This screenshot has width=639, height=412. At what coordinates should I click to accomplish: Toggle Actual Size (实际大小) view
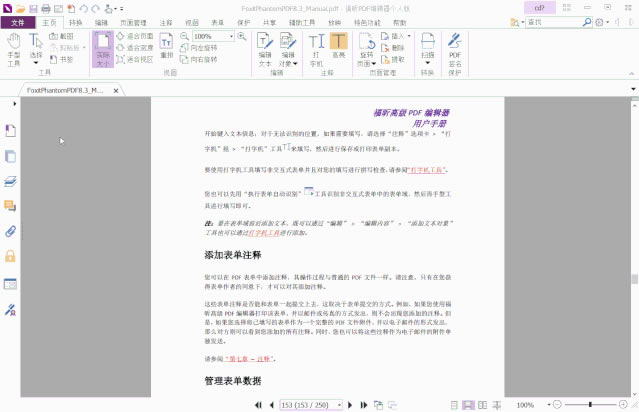[103, 50]
